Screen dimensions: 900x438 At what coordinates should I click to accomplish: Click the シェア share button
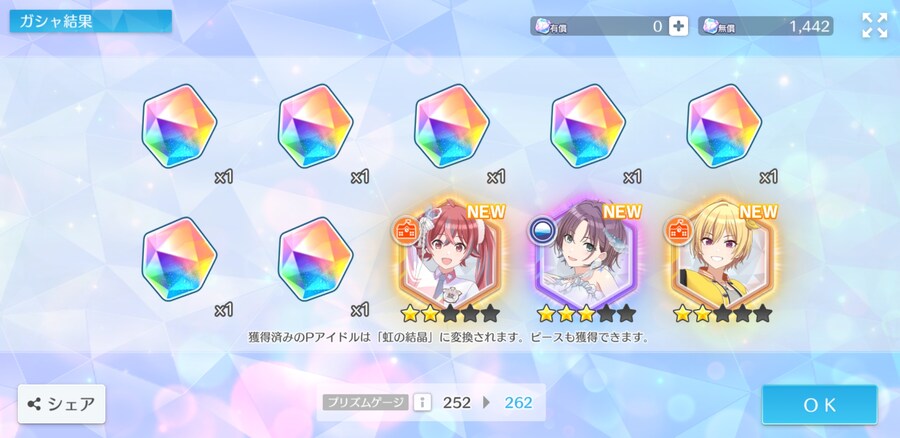tap(61, 404)
